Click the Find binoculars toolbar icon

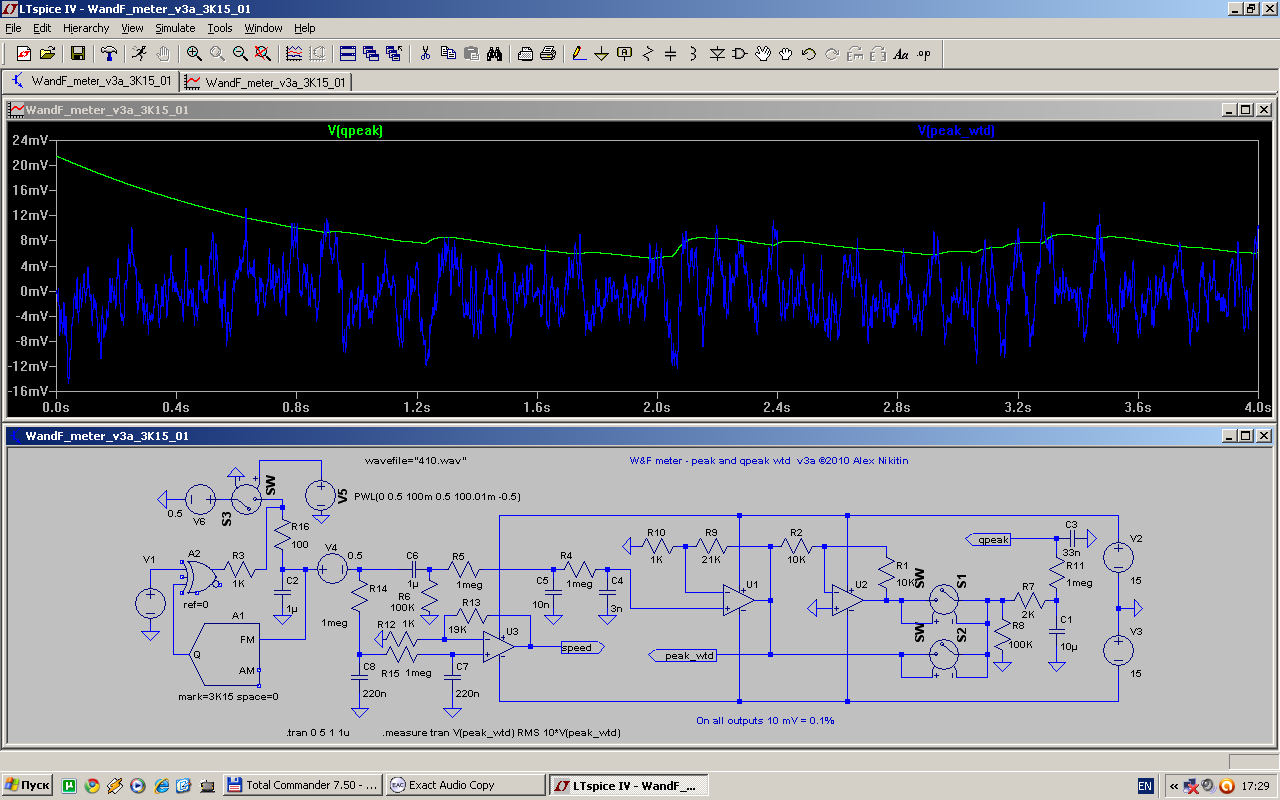pos(493,54)
